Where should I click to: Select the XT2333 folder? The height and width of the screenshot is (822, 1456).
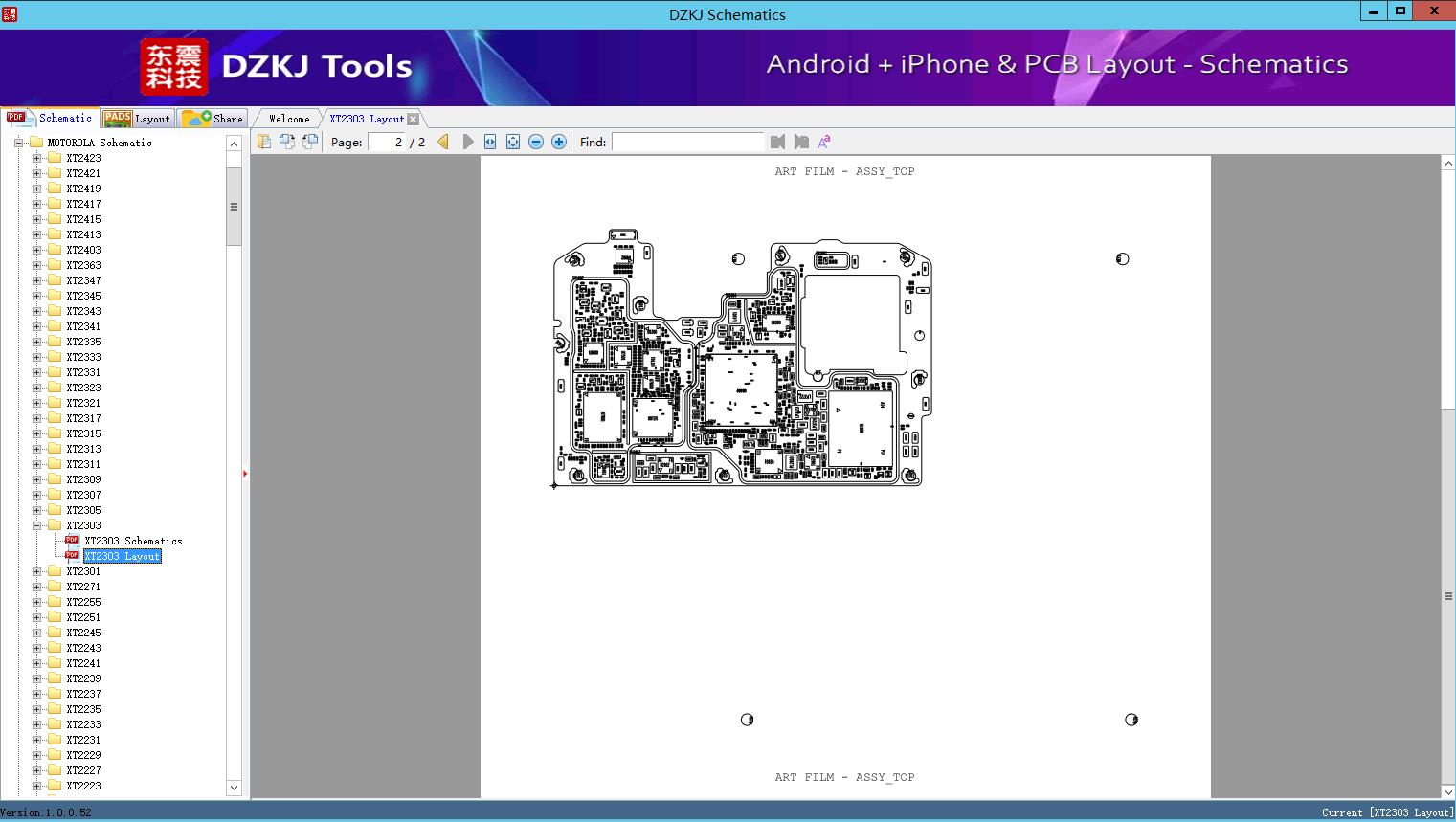point(83,357)
